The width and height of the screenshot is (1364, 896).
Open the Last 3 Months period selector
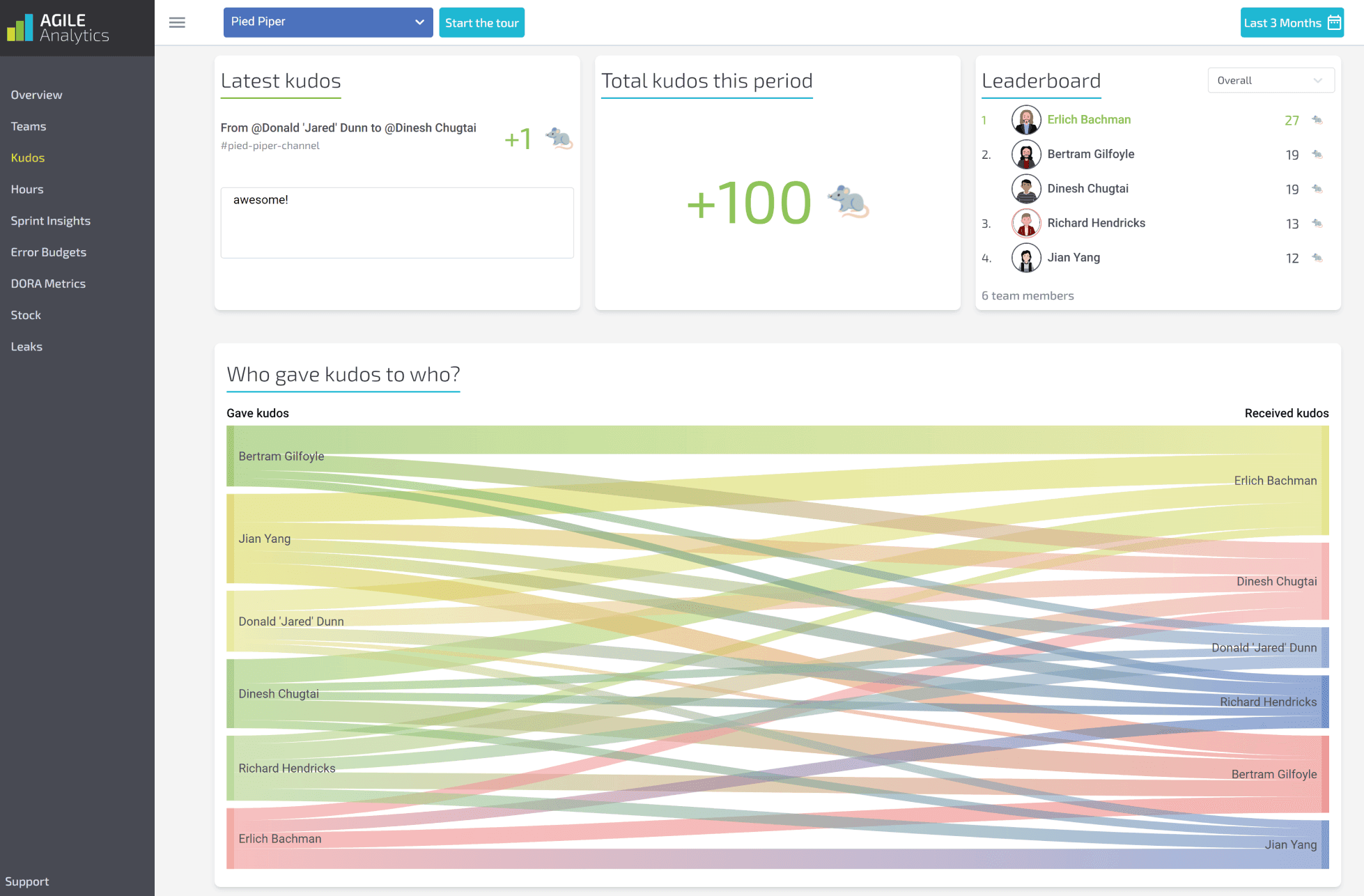pyautogui.click(x=1292, y=22)
